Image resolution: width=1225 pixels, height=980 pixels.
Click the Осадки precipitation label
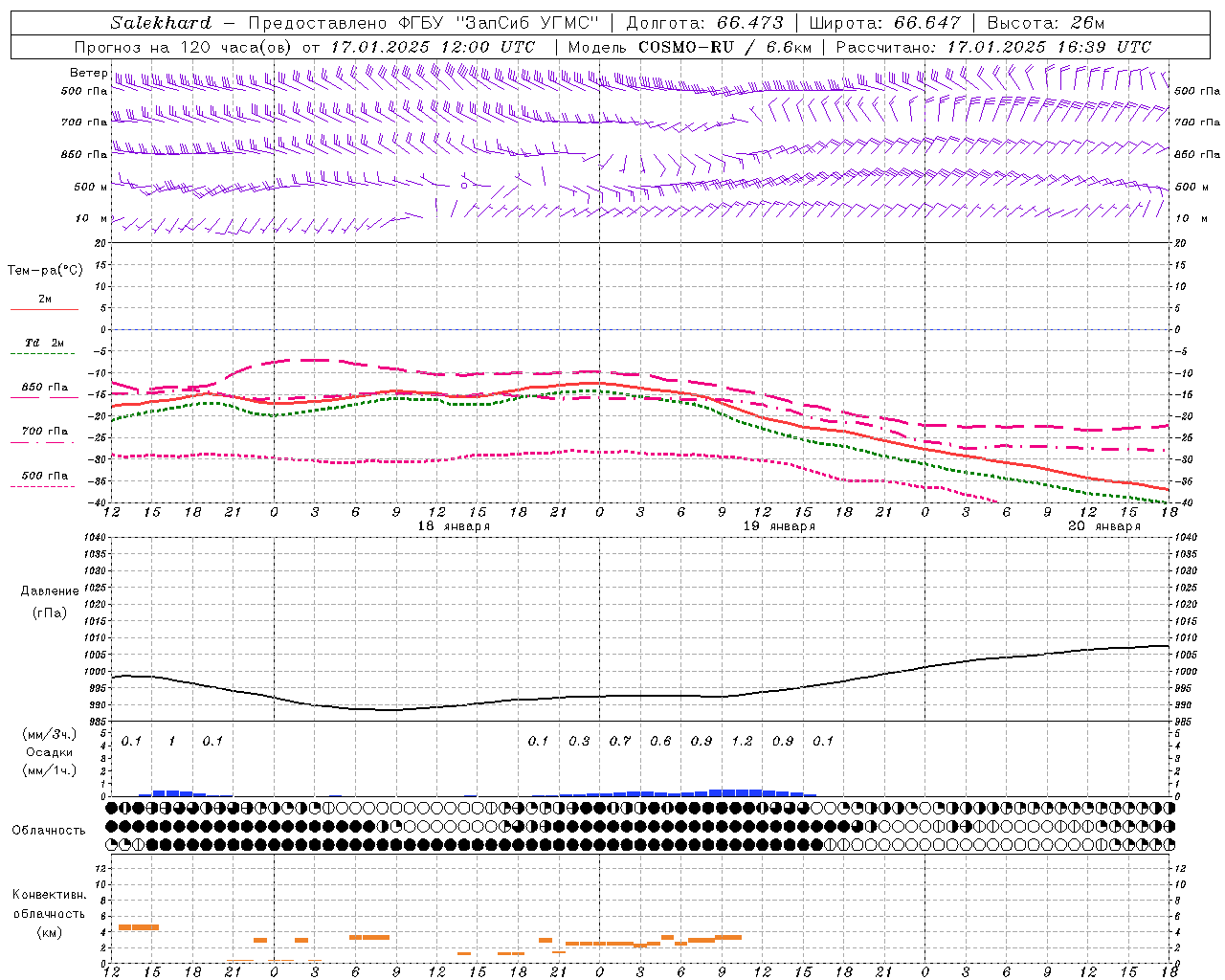[x=50, y=752]
